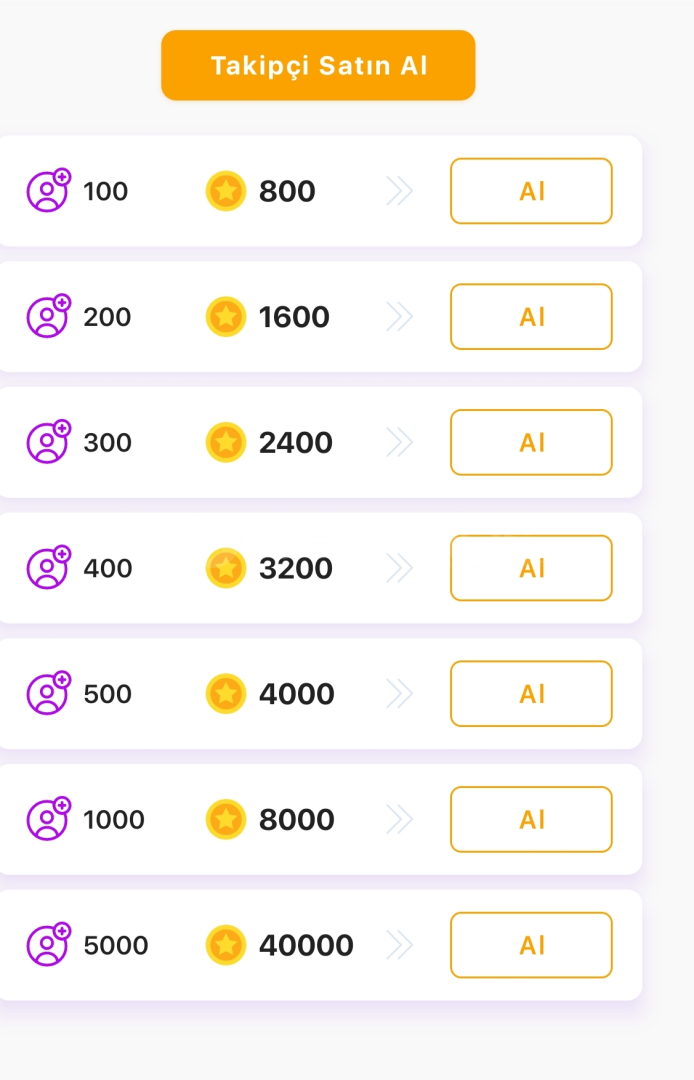Screen dimensions: 694x1080
Task: Select the 400 followers quantity label
Action: click(x=108, y=568)
